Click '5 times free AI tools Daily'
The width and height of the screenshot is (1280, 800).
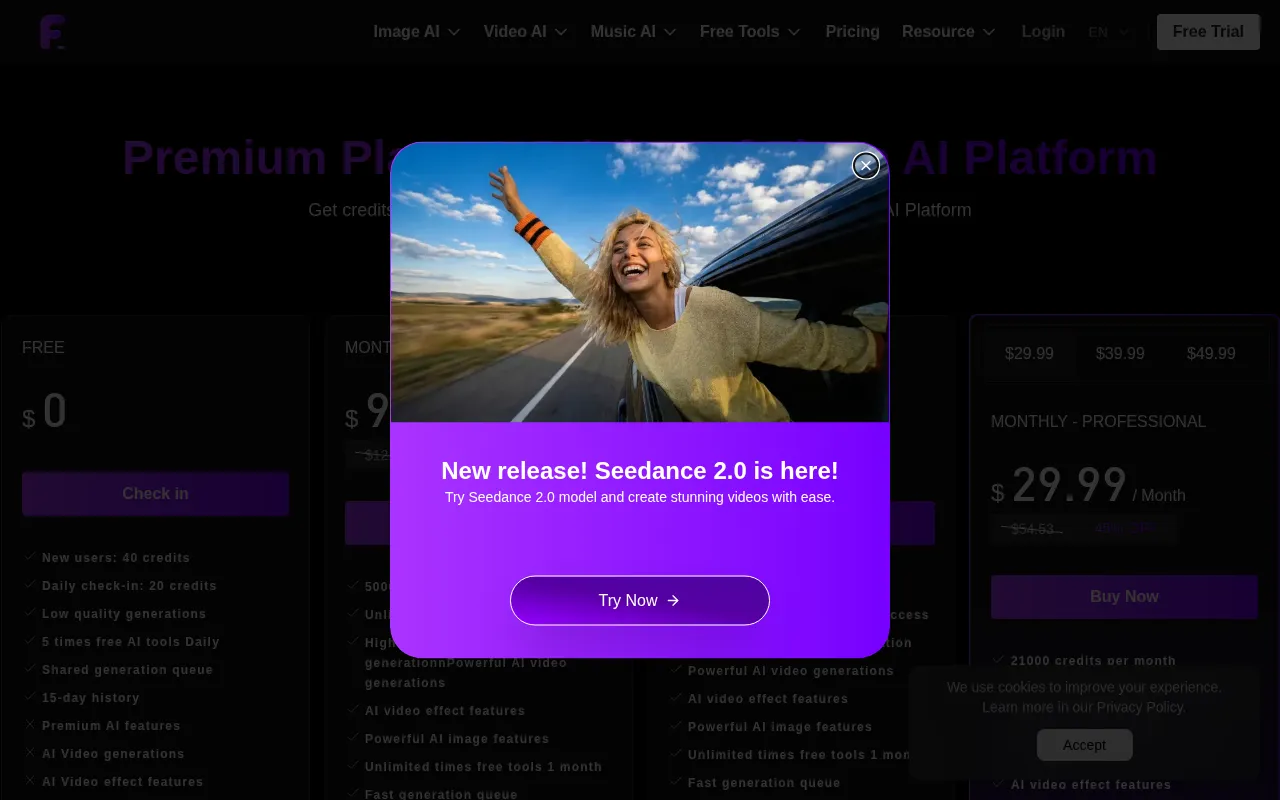[x=131, y=642]
